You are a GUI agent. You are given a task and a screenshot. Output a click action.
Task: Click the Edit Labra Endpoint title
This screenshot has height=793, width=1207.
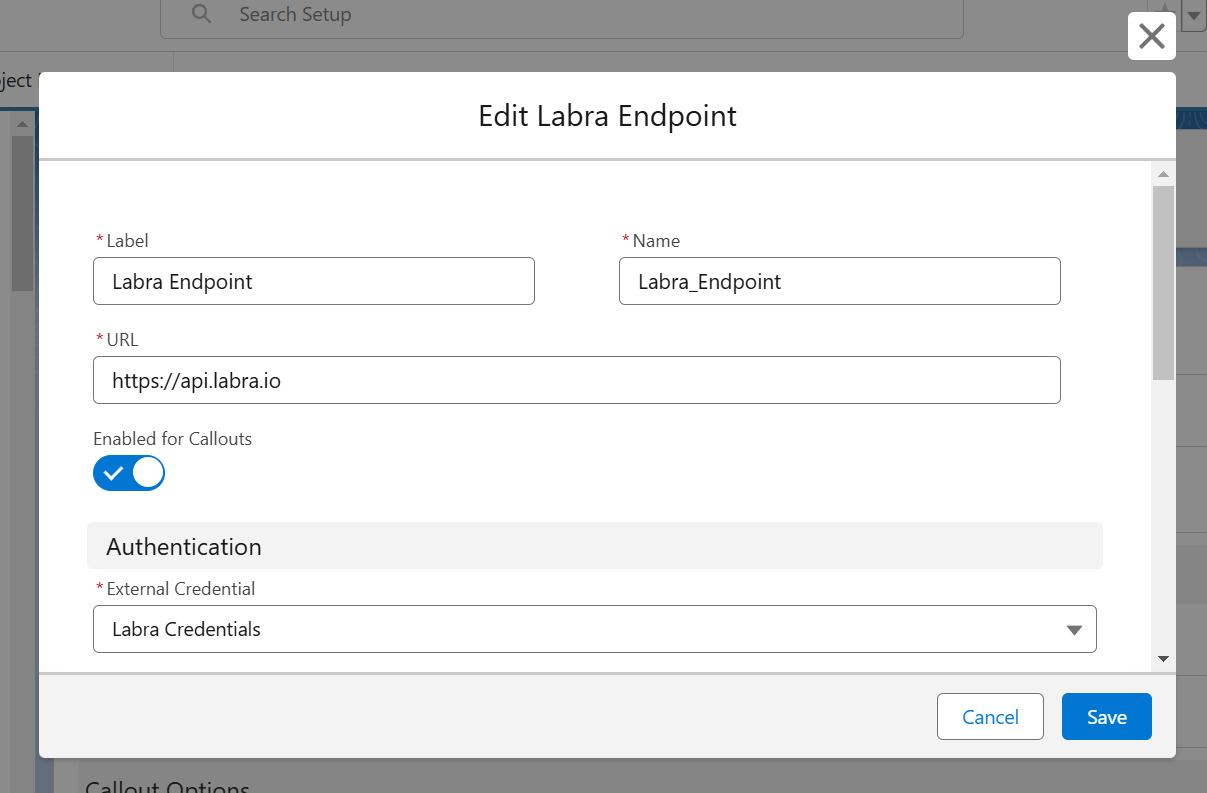point(608,116)
